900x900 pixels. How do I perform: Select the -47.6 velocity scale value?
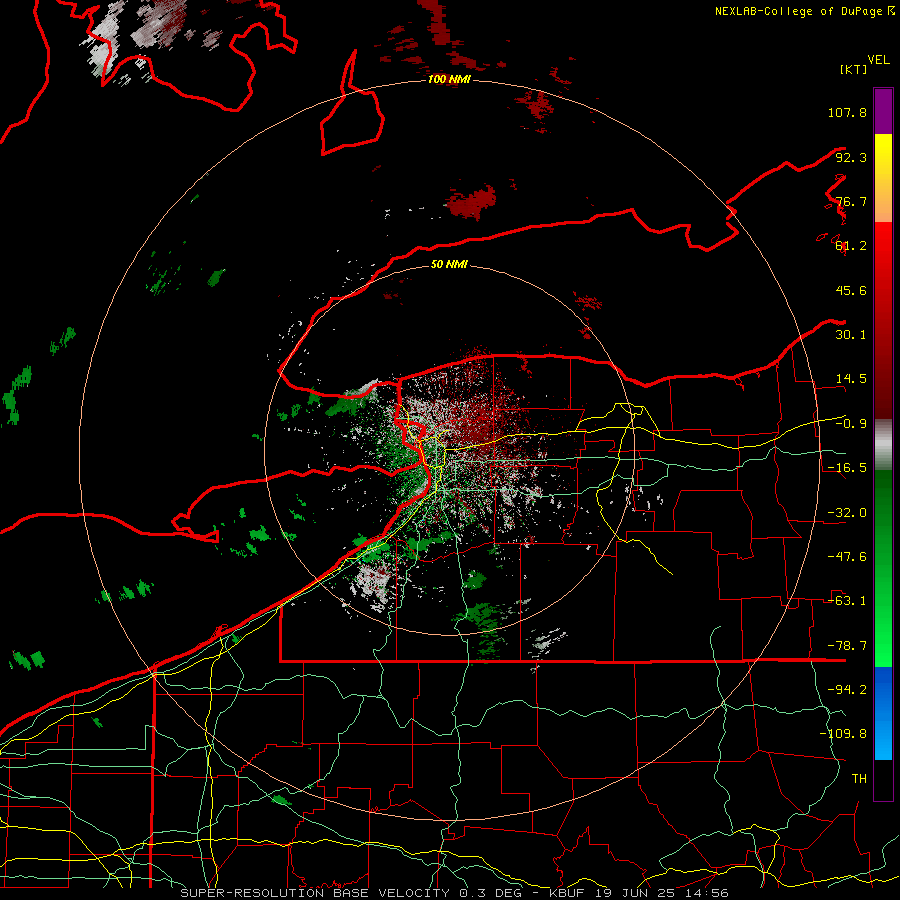coord(847,557)
